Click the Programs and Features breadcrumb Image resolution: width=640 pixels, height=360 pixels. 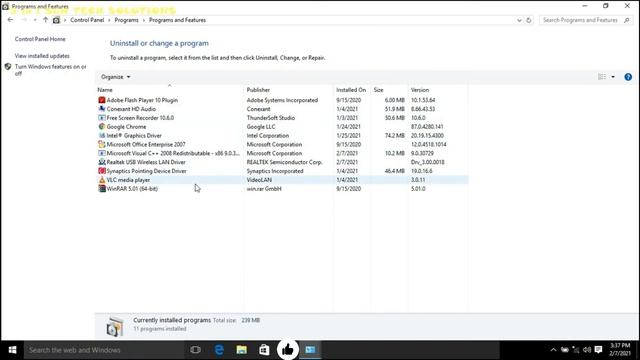point(178,20)
